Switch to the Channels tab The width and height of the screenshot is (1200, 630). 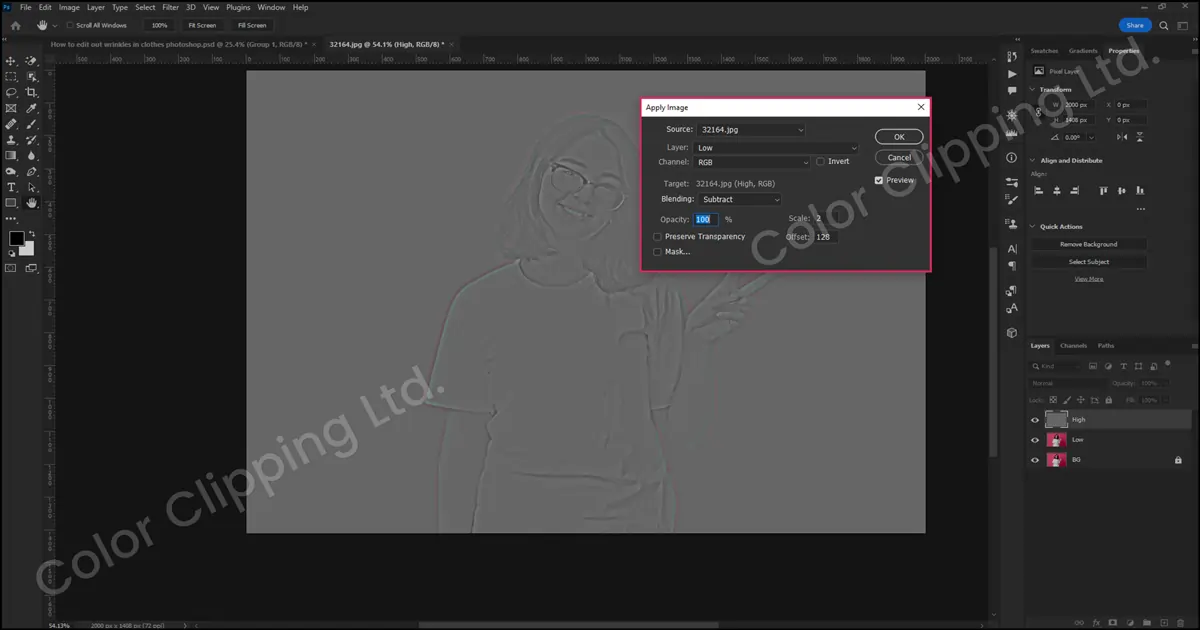1073,346
